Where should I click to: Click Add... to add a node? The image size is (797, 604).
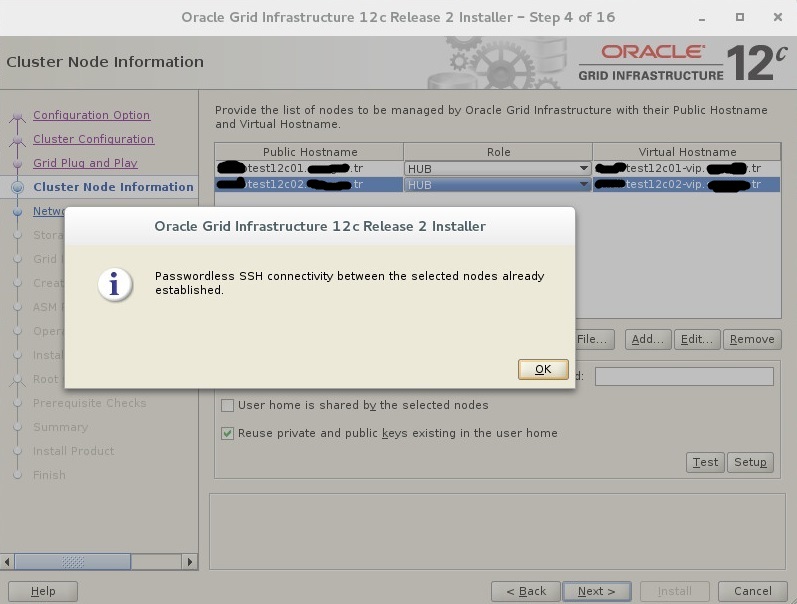[648, 339]
